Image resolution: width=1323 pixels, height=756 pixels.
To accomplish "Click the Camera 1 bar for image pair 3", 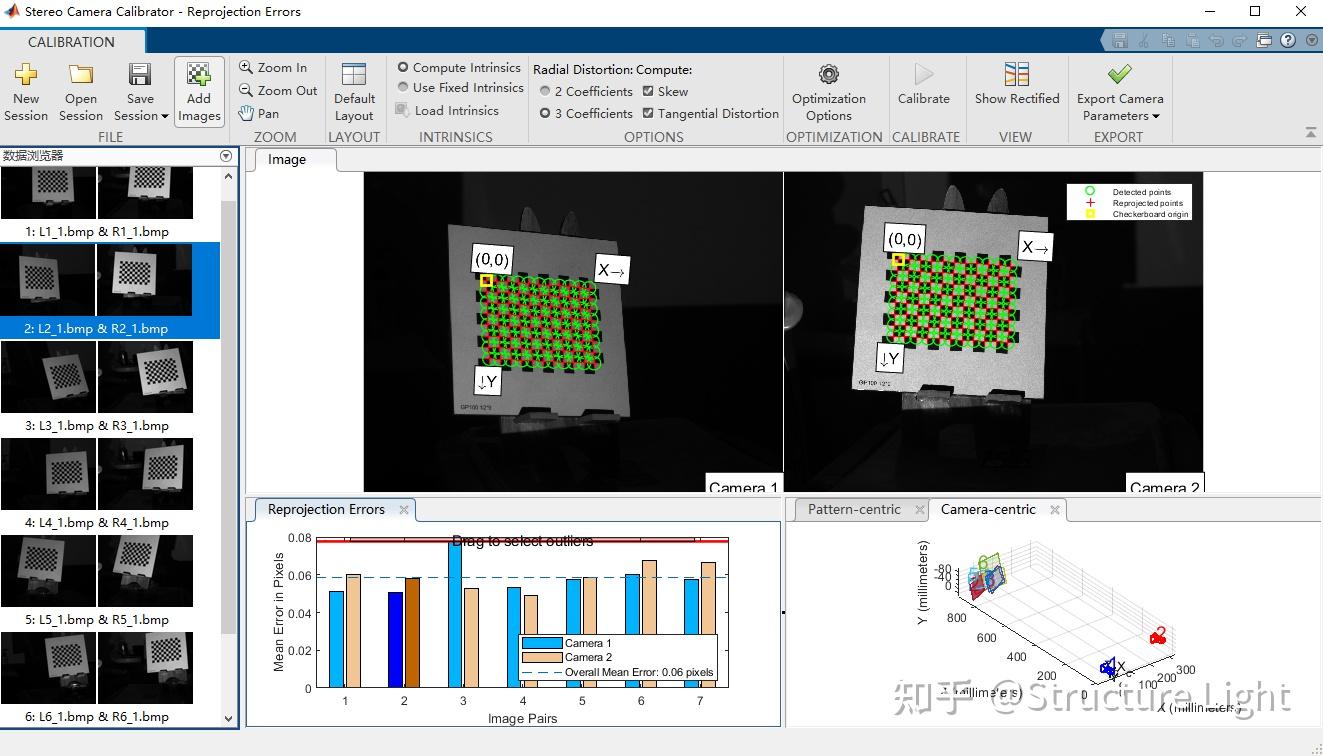I will pos(455,614).
